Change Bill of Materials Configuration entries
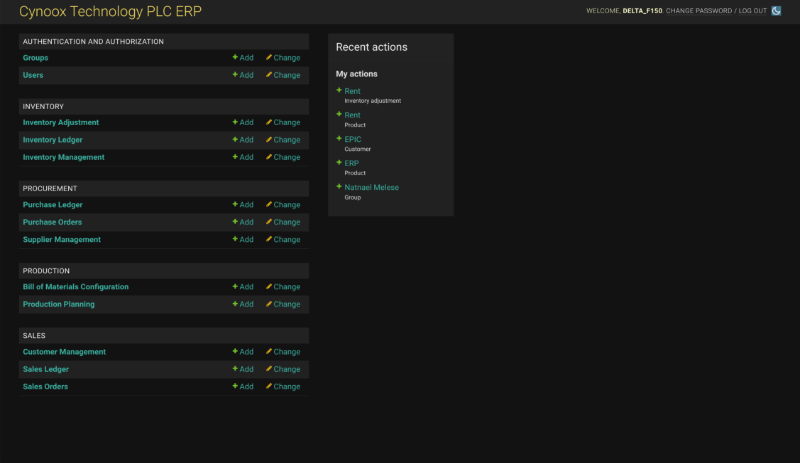 pyautogui.click(x=283, y=287)
